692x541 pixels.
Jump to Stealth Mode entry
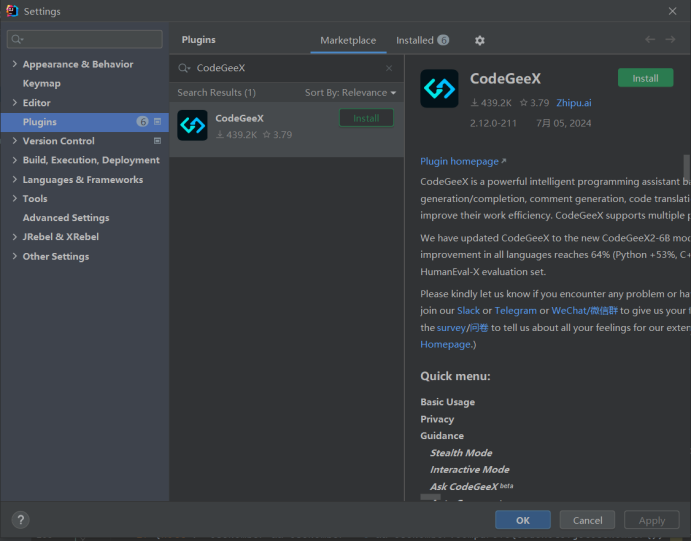click(x=461, y=453)
